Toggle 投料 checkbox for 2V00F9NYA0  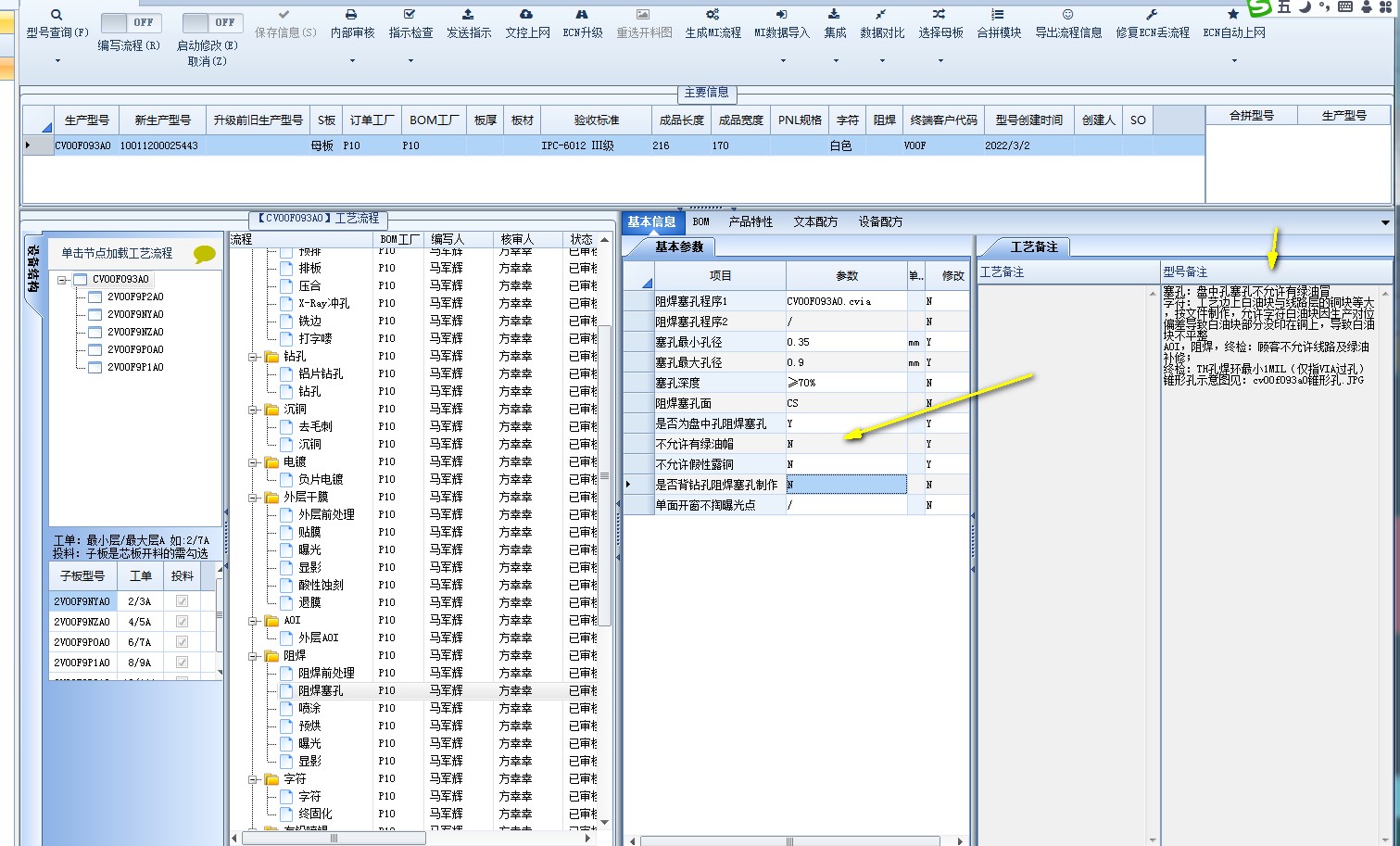182,601
